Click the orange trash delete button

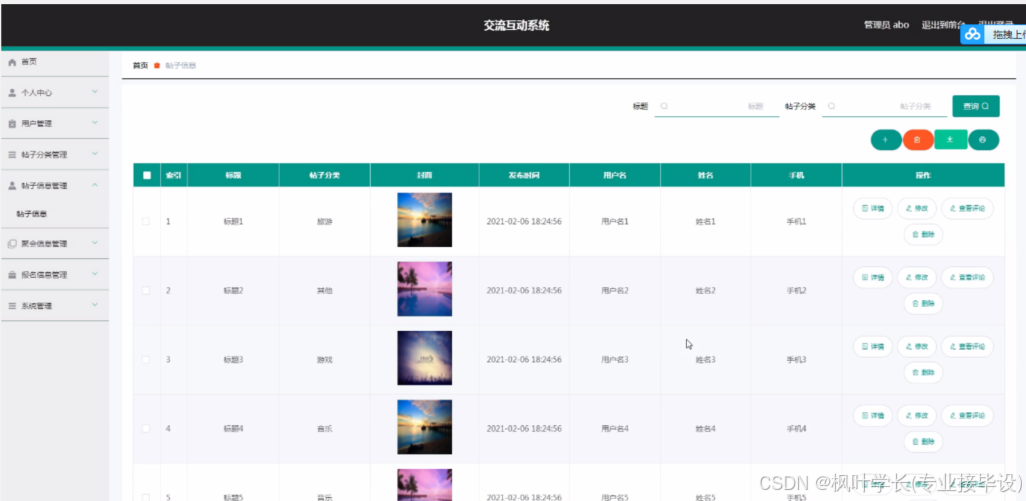coord(917,140)
